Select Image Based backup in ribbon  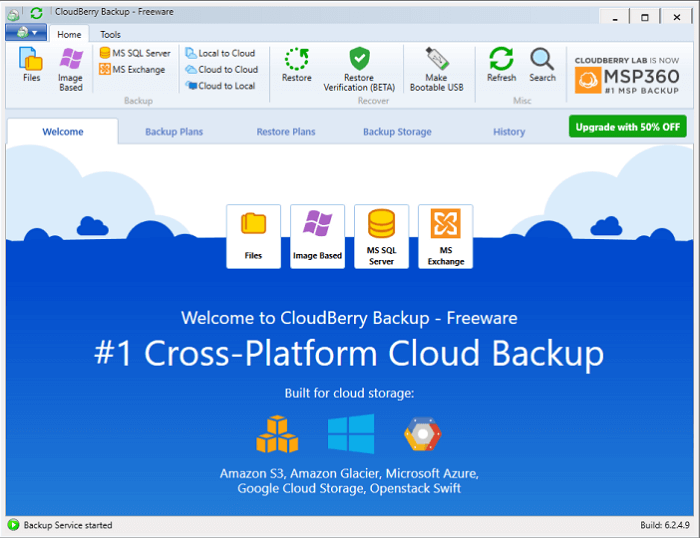pyautogui.click(x=71, y=69)
